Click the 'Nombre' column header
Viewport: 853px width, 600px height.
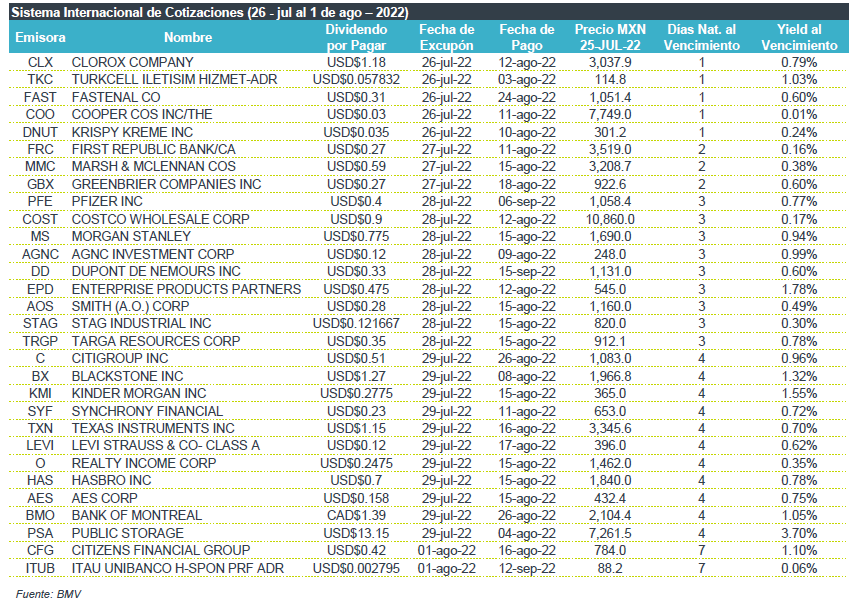tap(188, 38)
